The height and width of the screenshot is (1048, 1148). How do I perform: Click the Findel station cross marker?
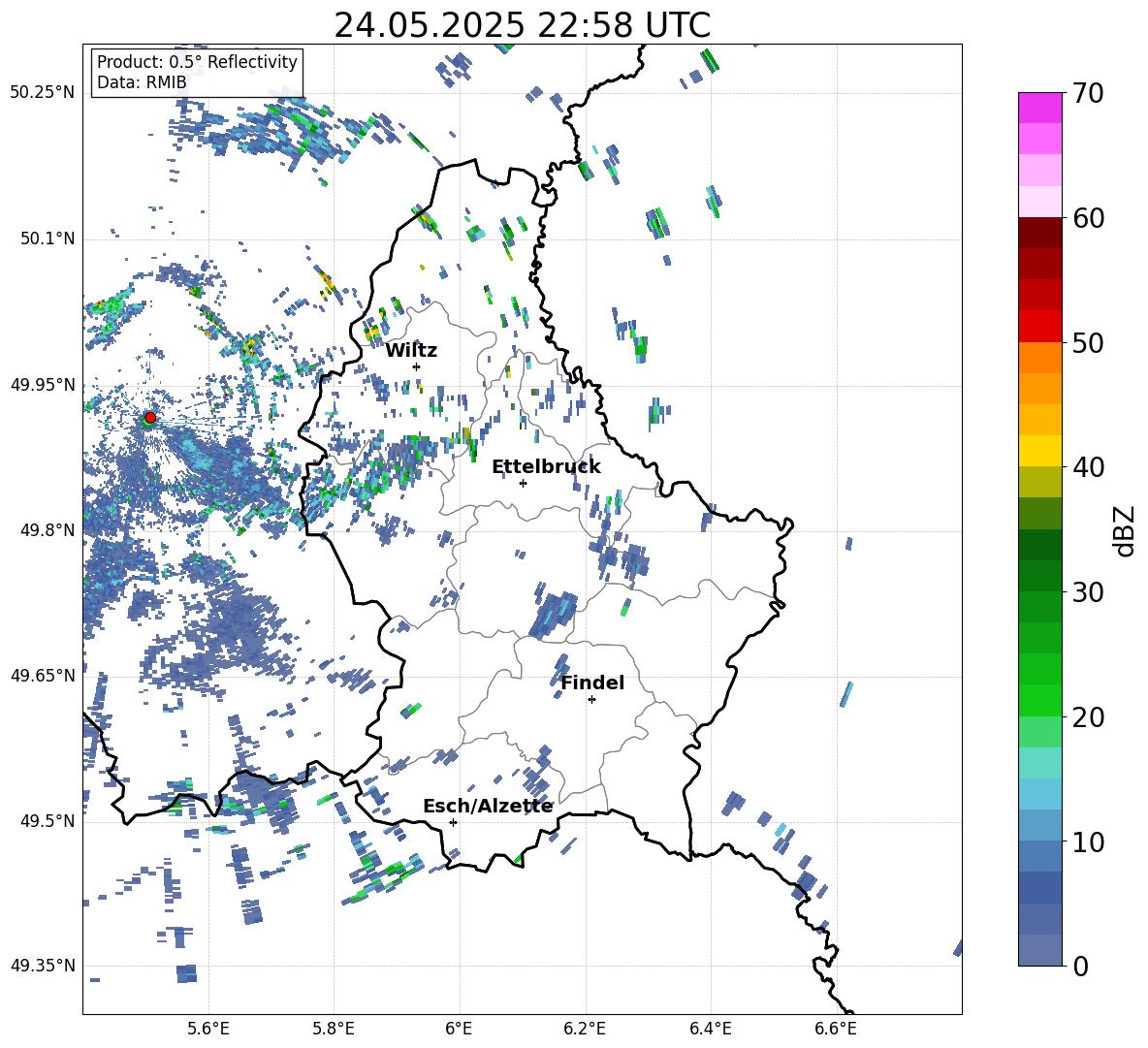[x=591, y=700]
